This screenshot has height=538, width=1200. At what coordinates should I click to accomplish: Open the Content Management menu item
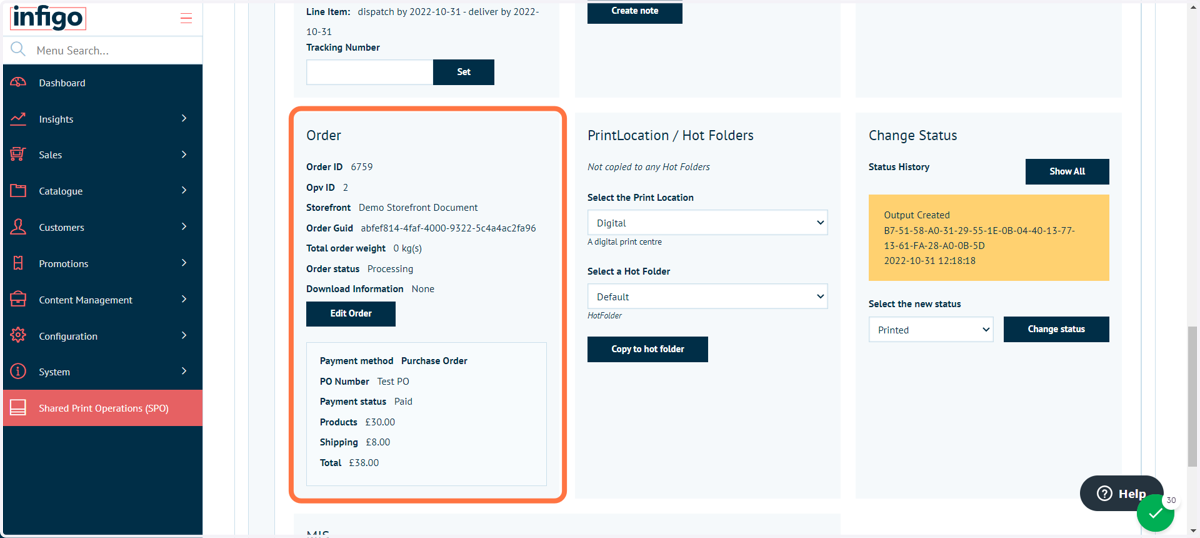click(x=103, y=299)
